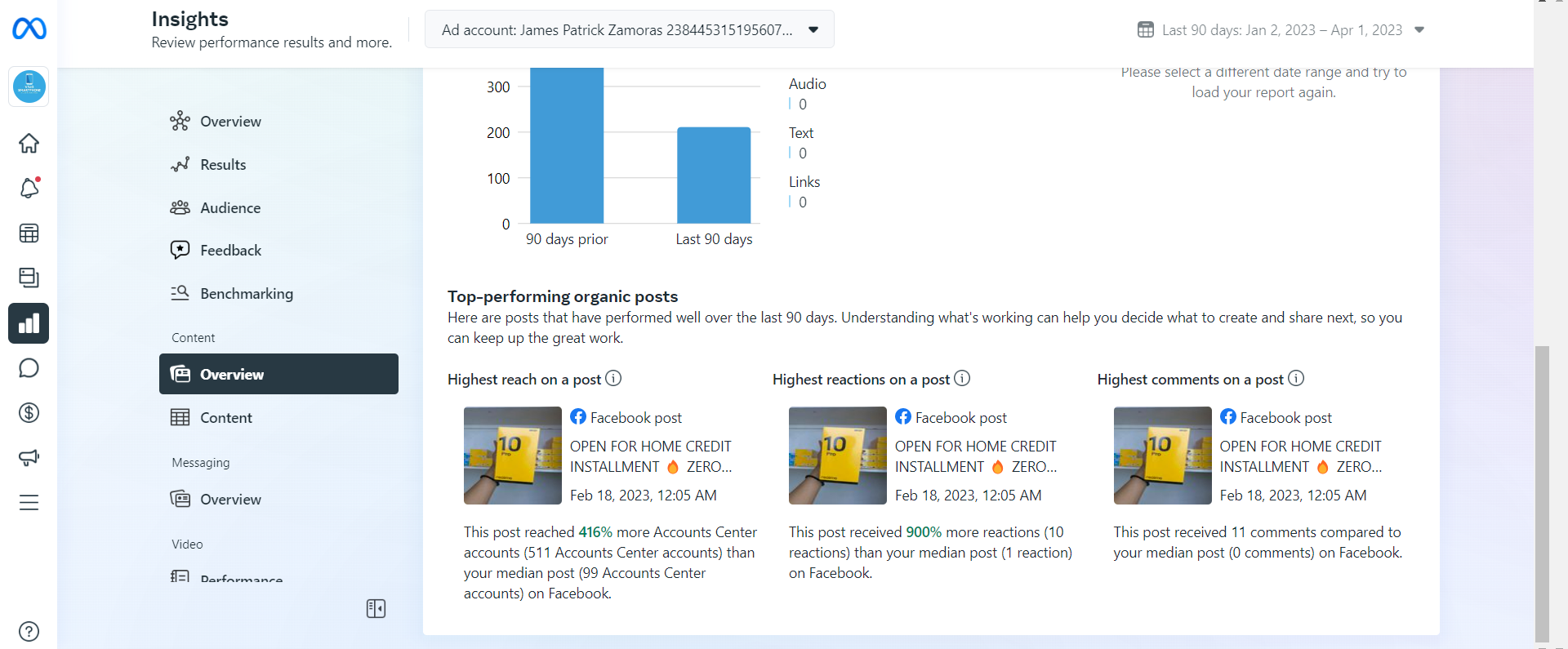Select Audience in the Insights menu
Viewport: 1568px width, 649px height.
coord(230,208)
